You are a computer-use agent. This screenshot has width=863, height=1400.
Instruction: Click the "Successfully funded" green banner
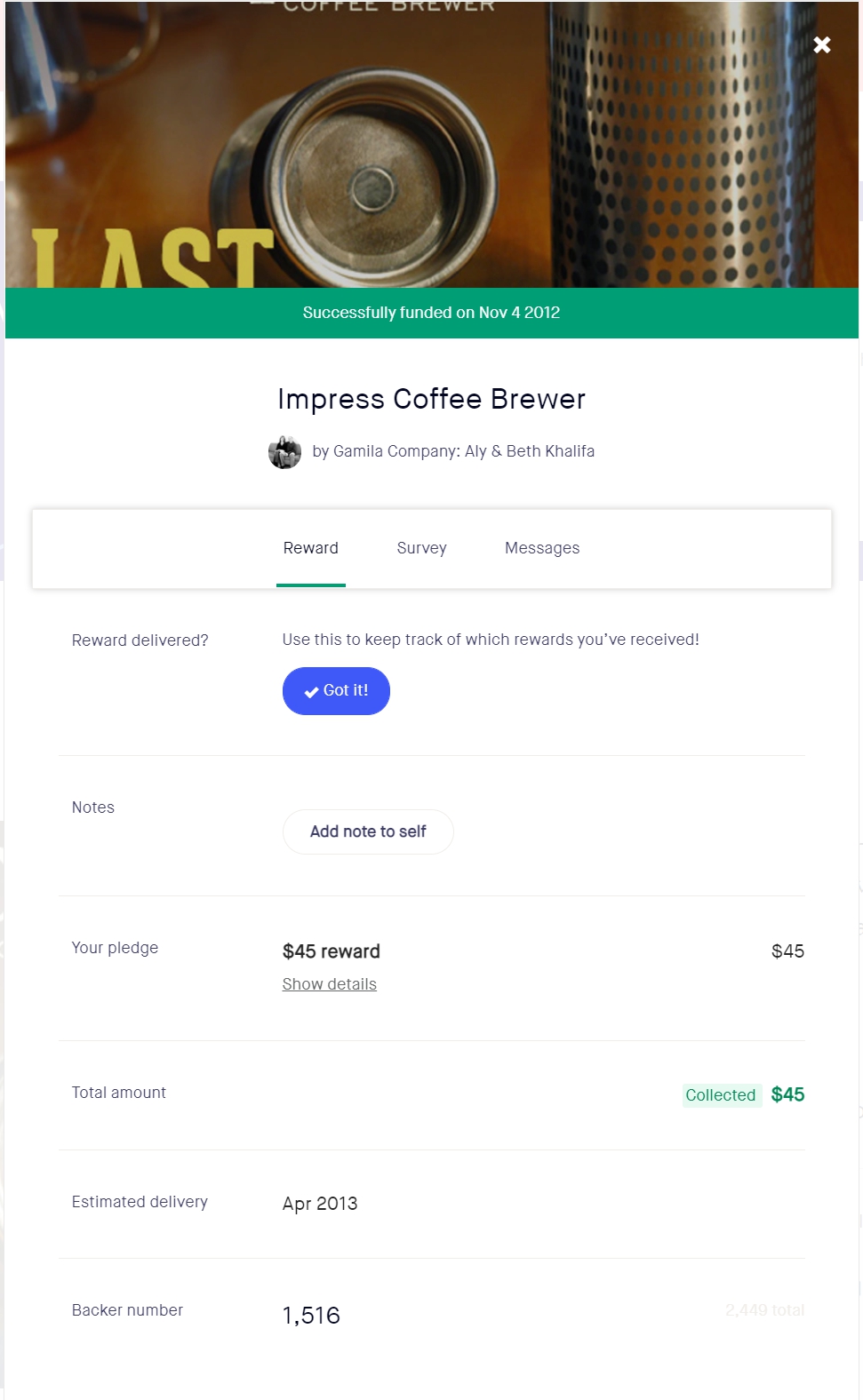(431, 313)
